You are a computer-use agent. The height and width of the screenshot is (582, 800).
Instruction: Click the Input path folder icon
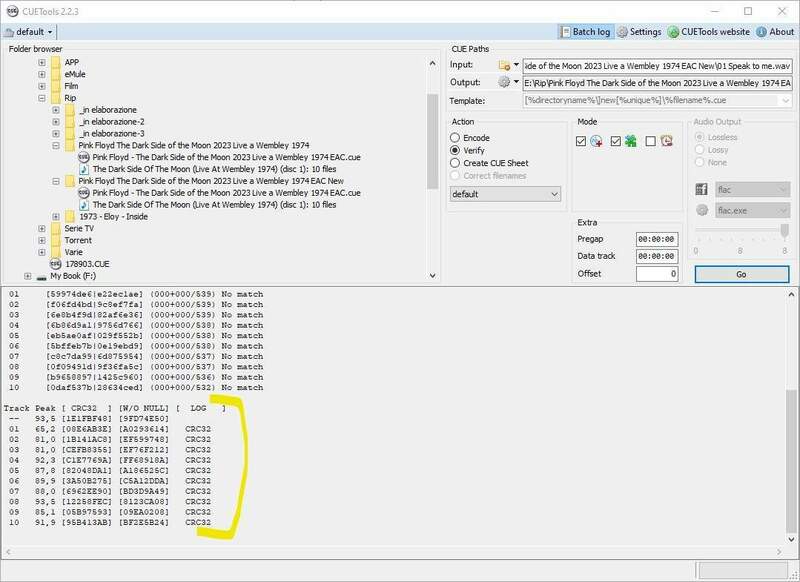click(503, 65)
